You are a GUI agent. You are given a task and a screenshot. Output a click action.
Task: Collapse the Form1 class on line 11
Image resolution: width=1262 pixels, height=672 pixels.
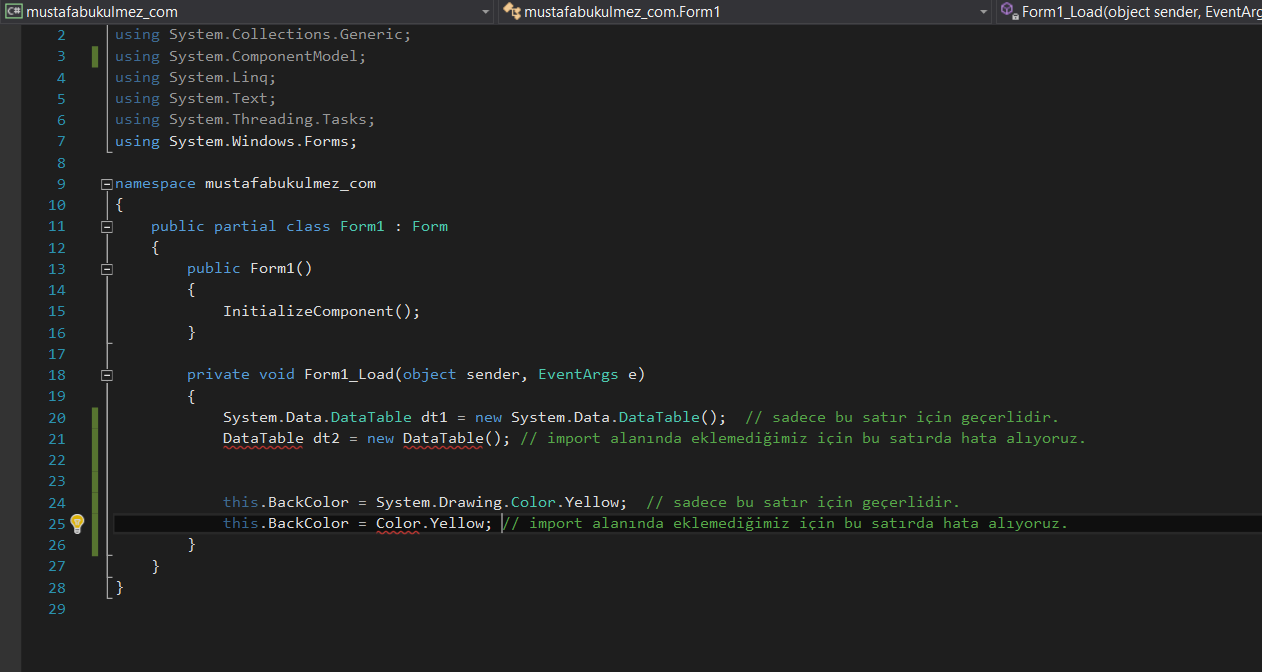[x=106, y=226]
